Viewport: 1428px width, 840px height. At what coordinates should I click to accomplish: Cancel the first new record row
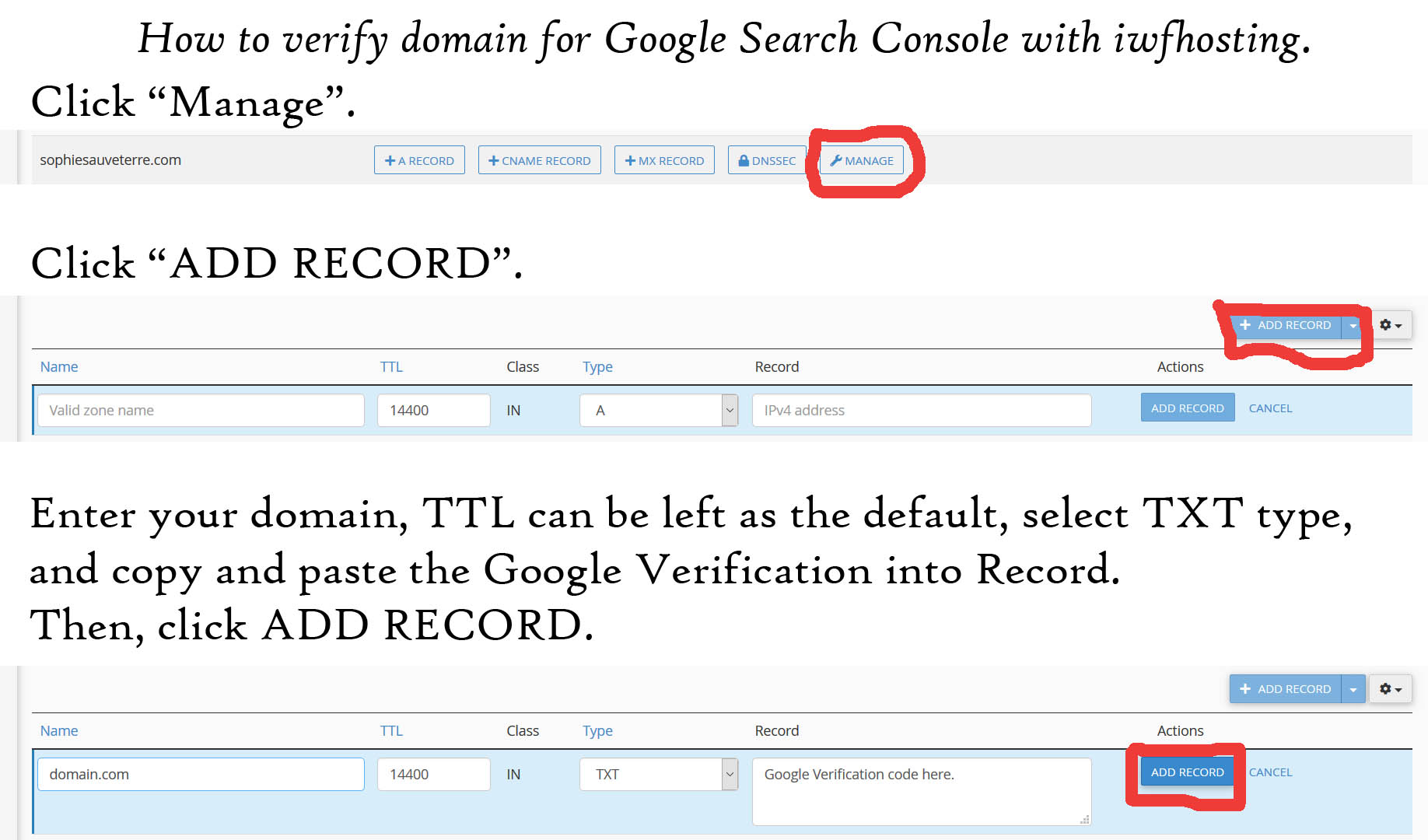pyautogui.click(x=1270, y=408)
